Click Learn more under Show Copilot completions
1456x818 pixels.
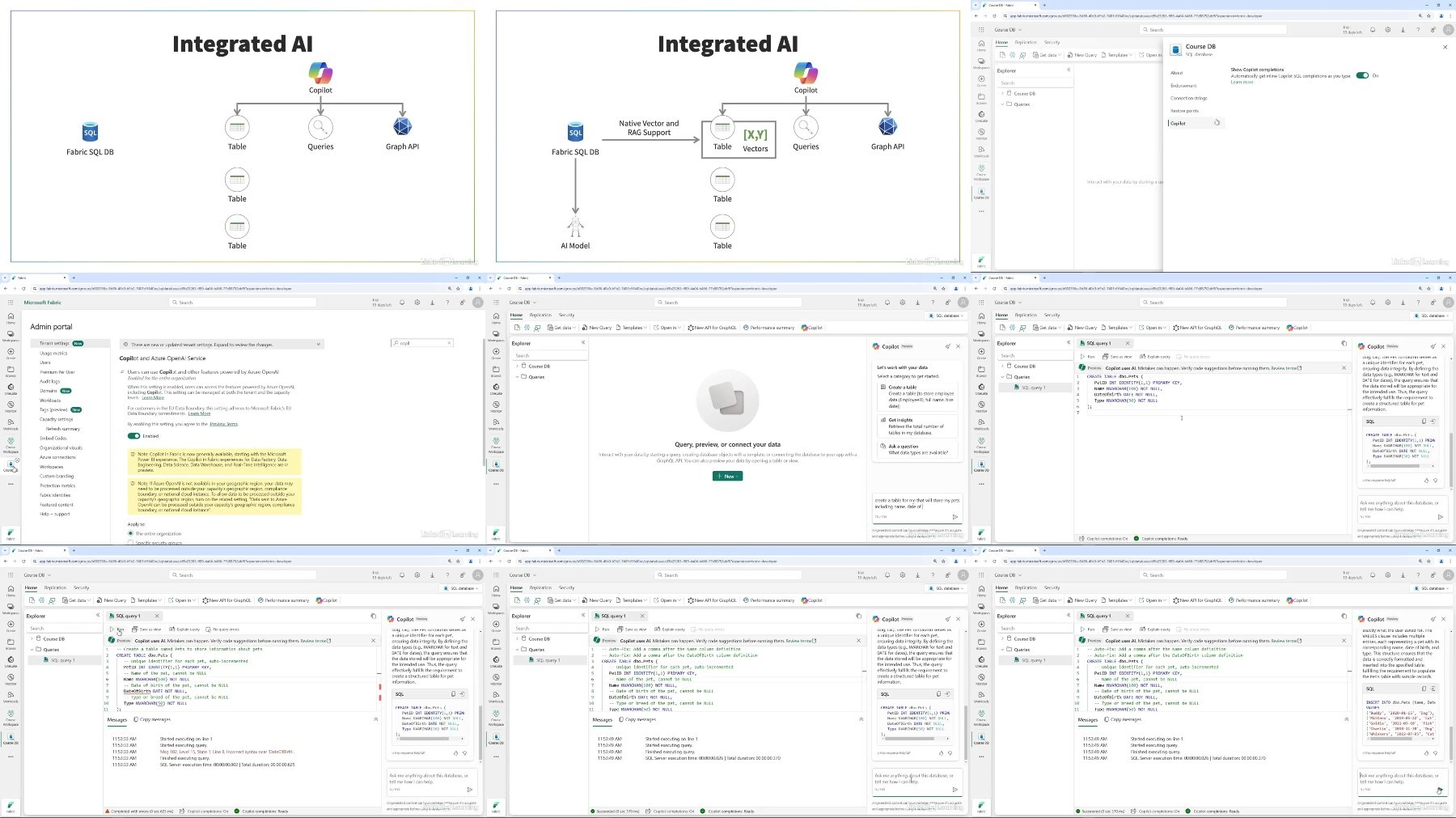[x=1242, y=83]
